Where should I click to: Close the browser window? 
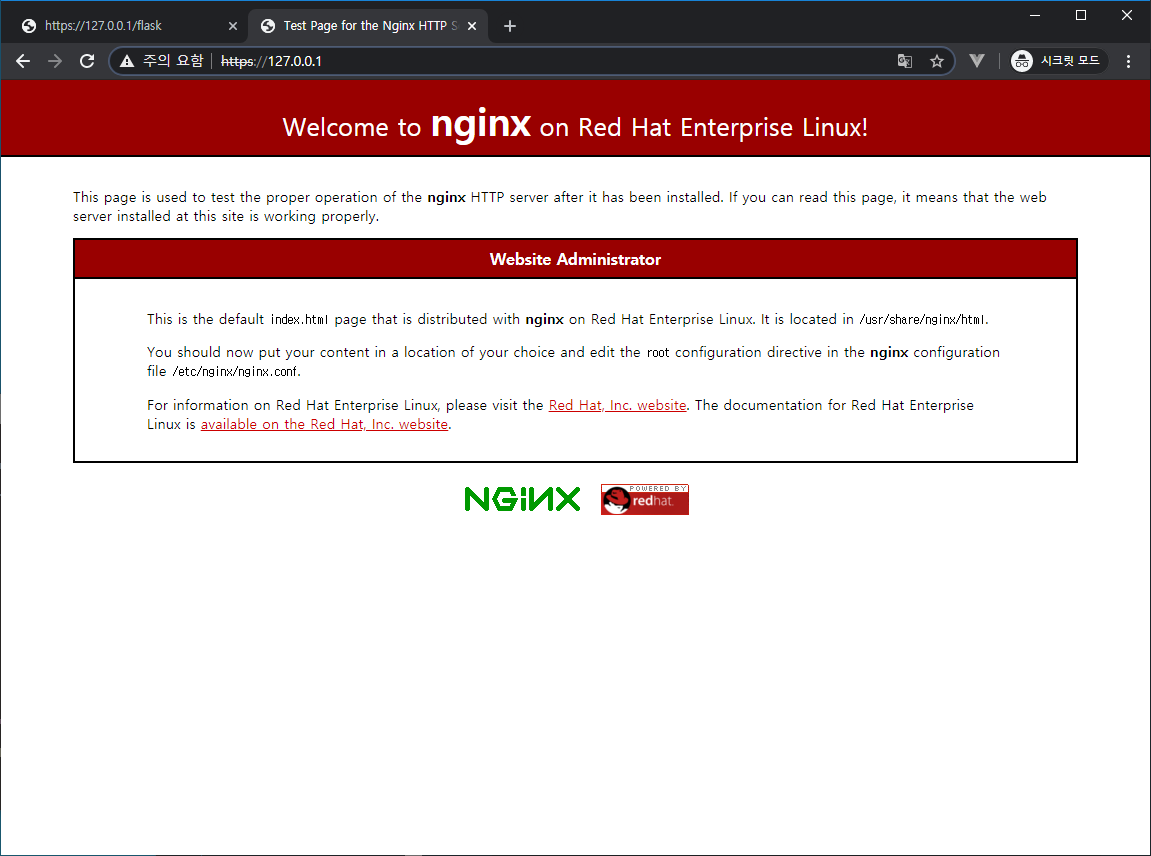1127,15
